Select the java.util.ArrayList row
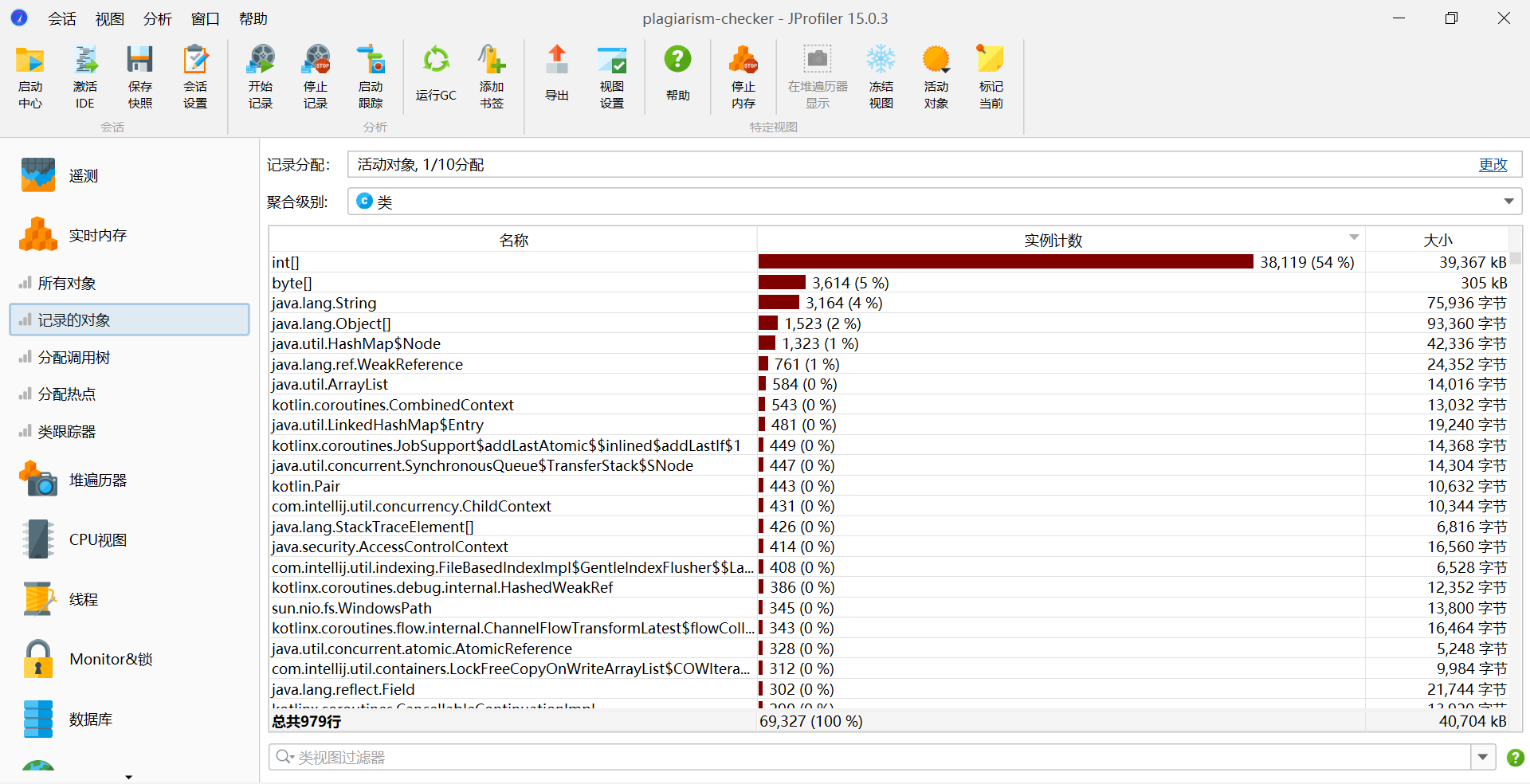 tap(889, 384)
